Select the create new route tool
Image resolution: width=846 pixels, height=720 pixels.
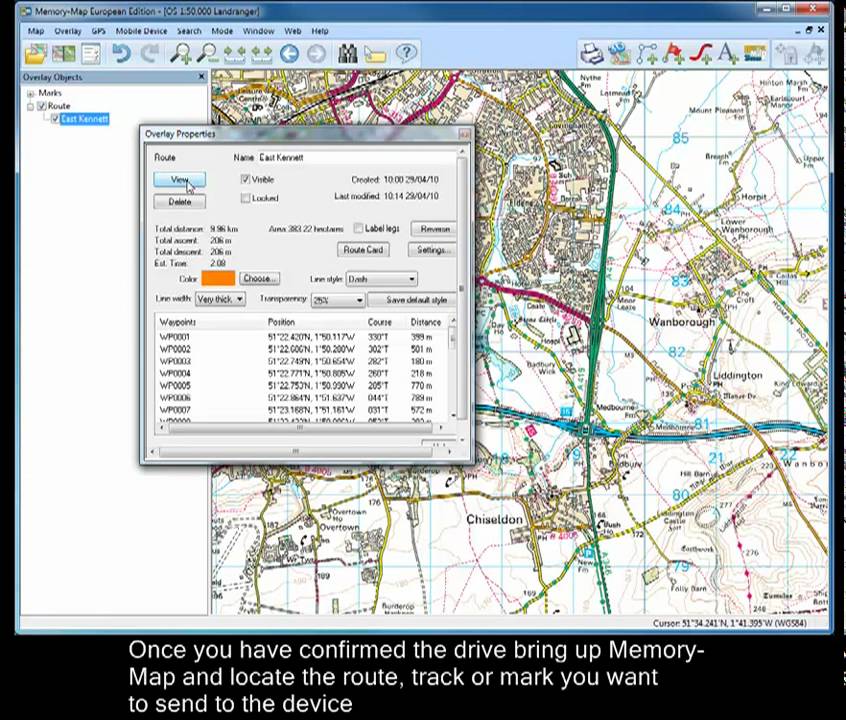(x=647, y=53)
